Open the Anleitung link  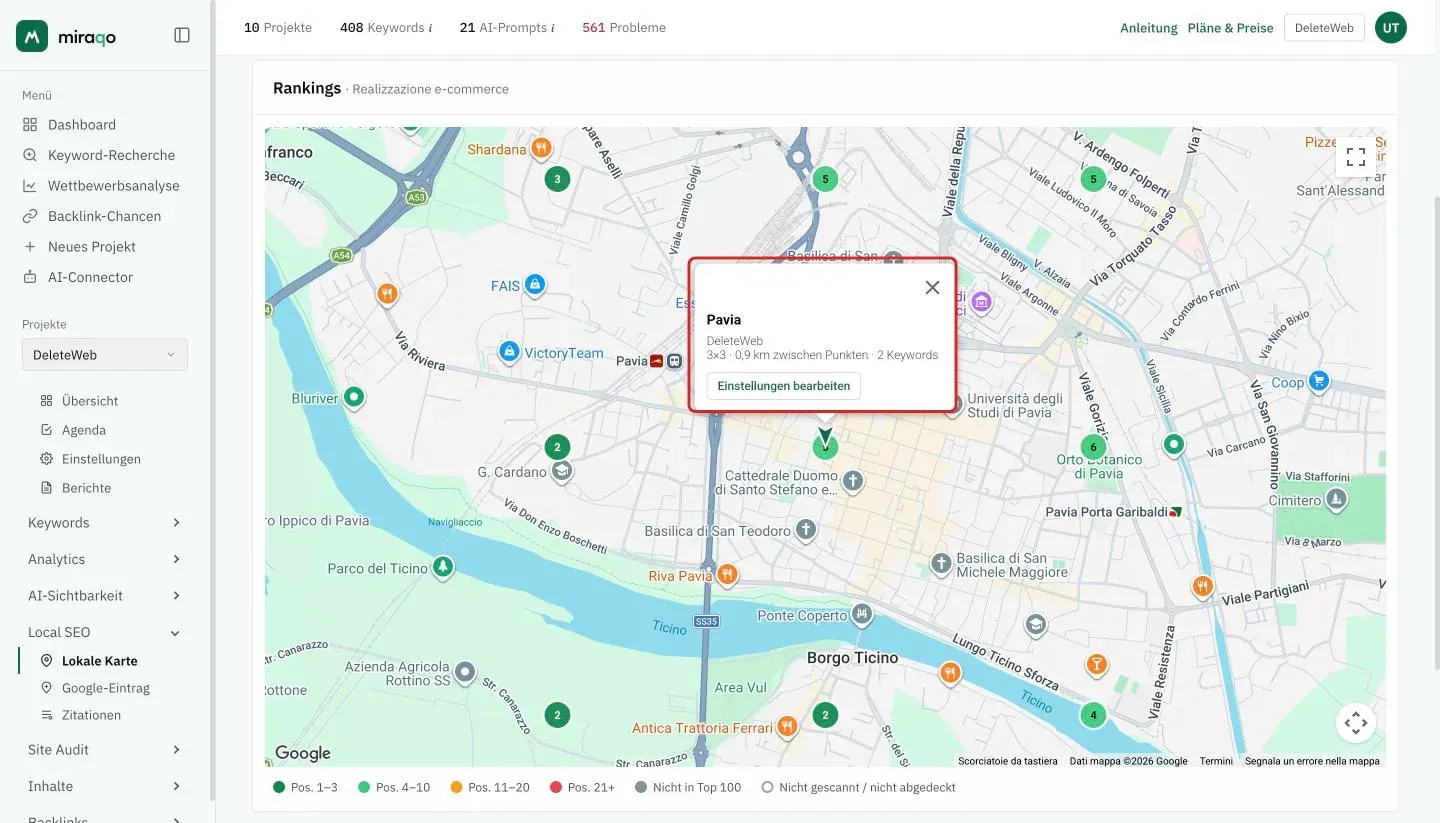(1149, 28)
